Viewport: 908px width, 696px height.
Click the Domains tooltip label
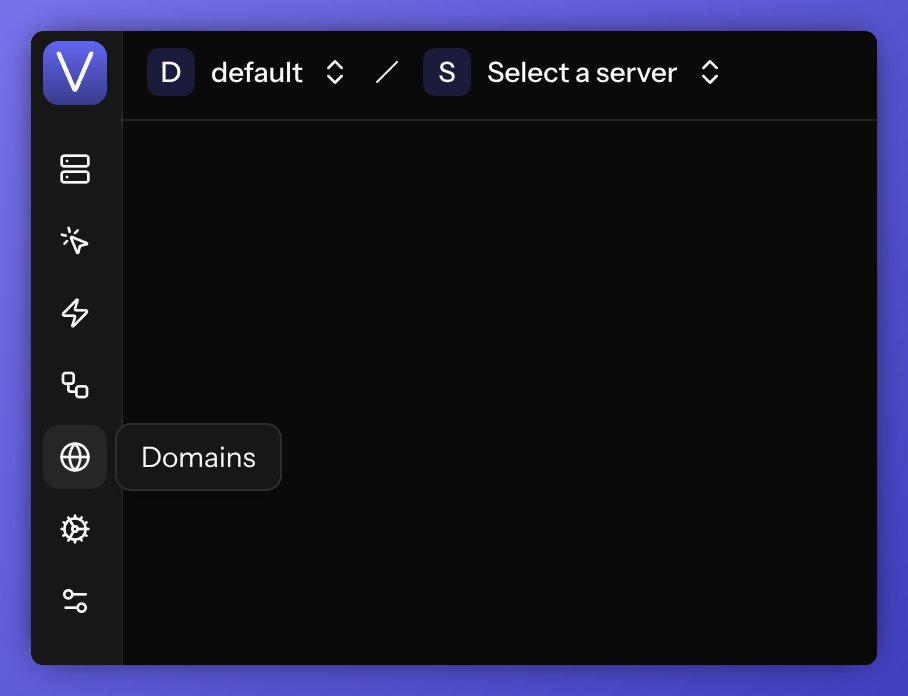199,457
